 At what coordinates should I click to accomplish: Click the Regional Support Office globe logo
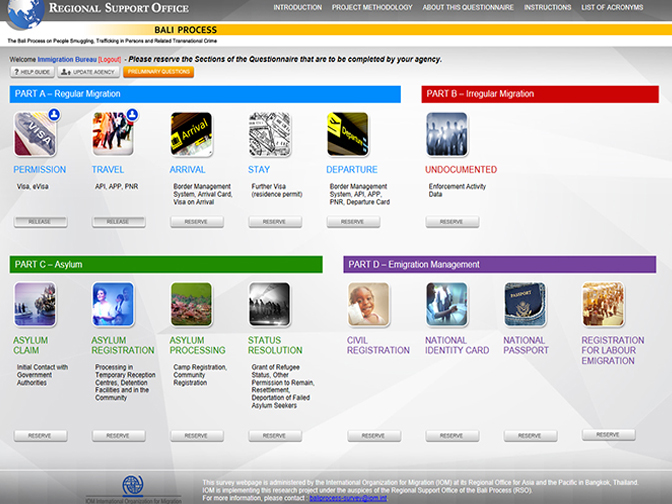tap(24, 14)
